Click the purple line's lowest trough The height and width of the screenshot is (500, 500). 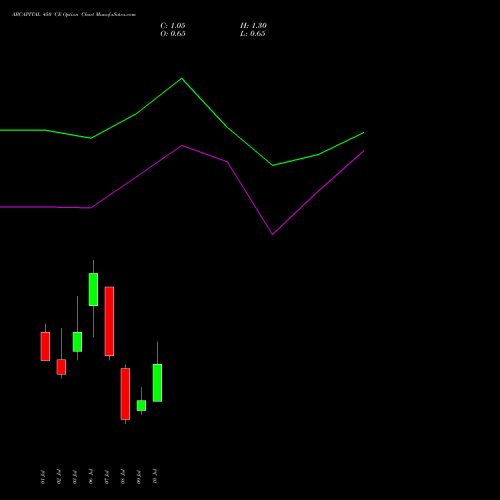coord(272,234)
